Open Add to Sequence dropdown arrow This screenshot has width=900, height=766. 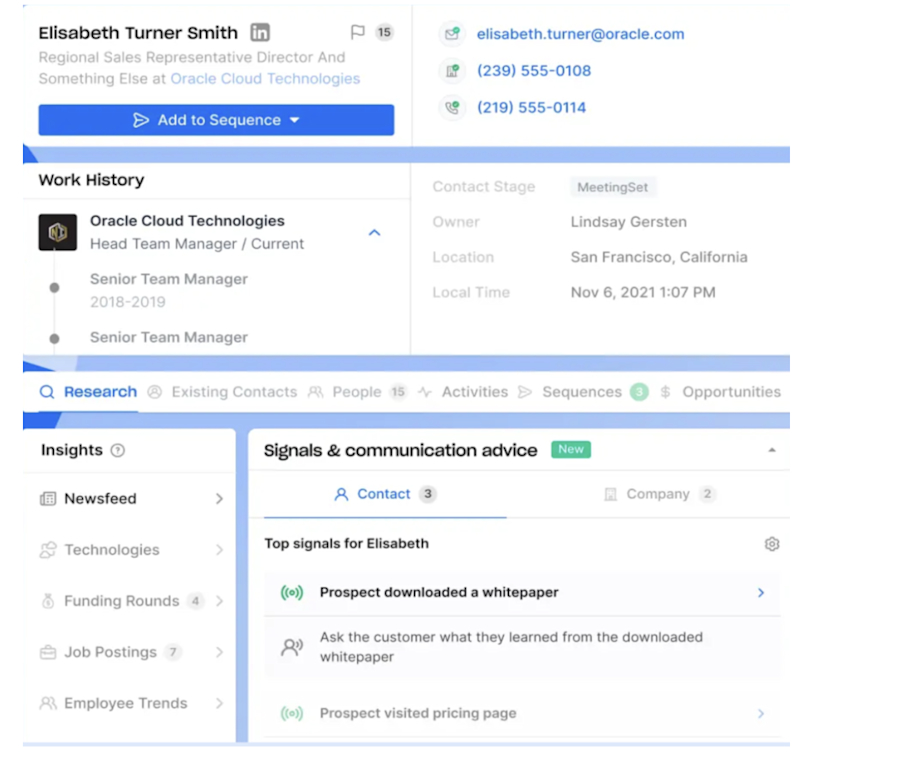[x=295, y=120]
